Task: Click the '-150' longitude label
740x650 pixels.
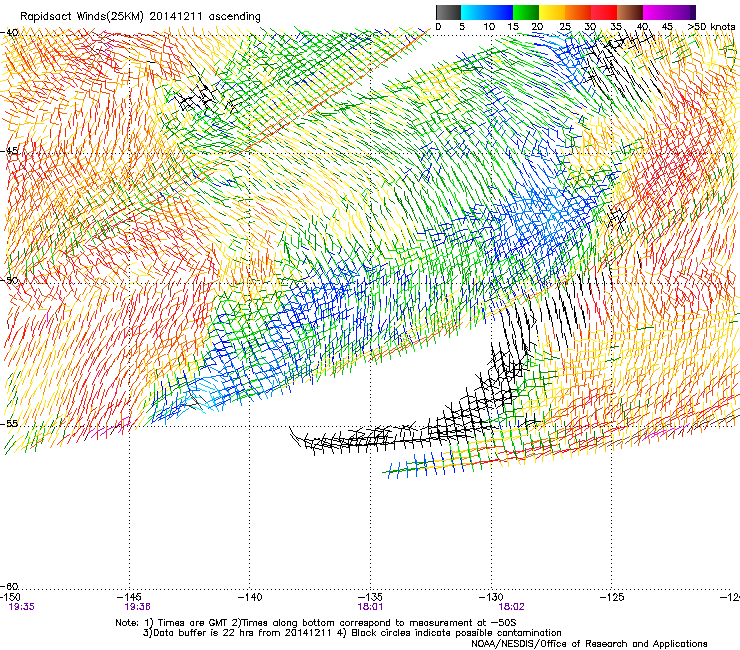Action: tap(10, 597)
